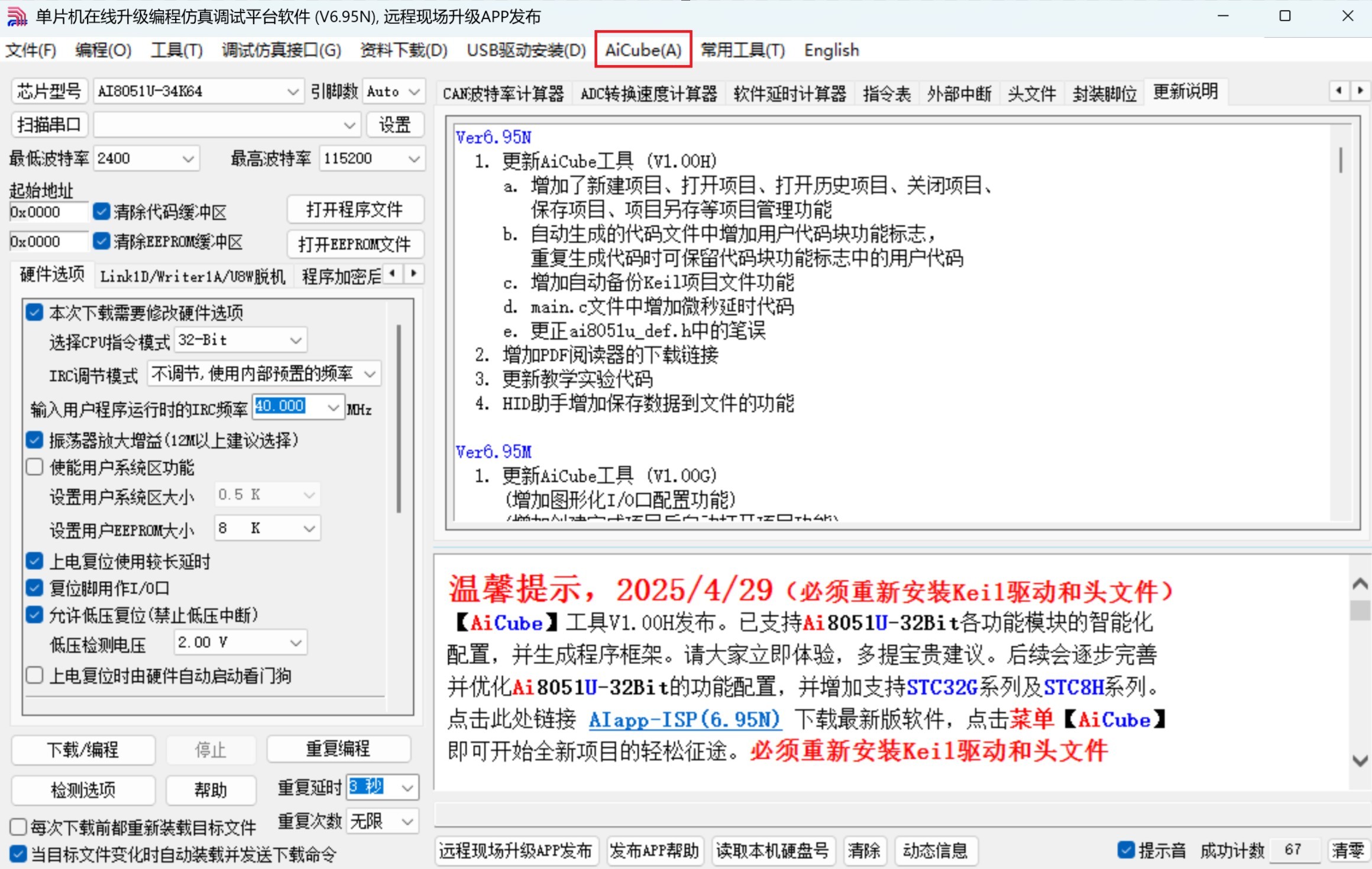The height and width of the screenshot is (869, 1372).
Task: Toggle the 提示音 checkbox
Action: click(x=1125, y=849)
